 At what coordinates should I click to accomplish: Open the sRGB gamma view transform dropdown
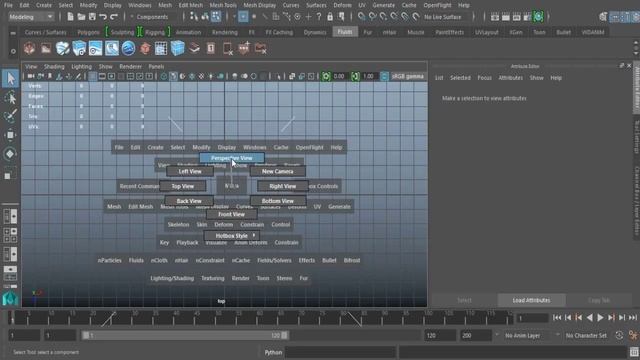point(407,76)
